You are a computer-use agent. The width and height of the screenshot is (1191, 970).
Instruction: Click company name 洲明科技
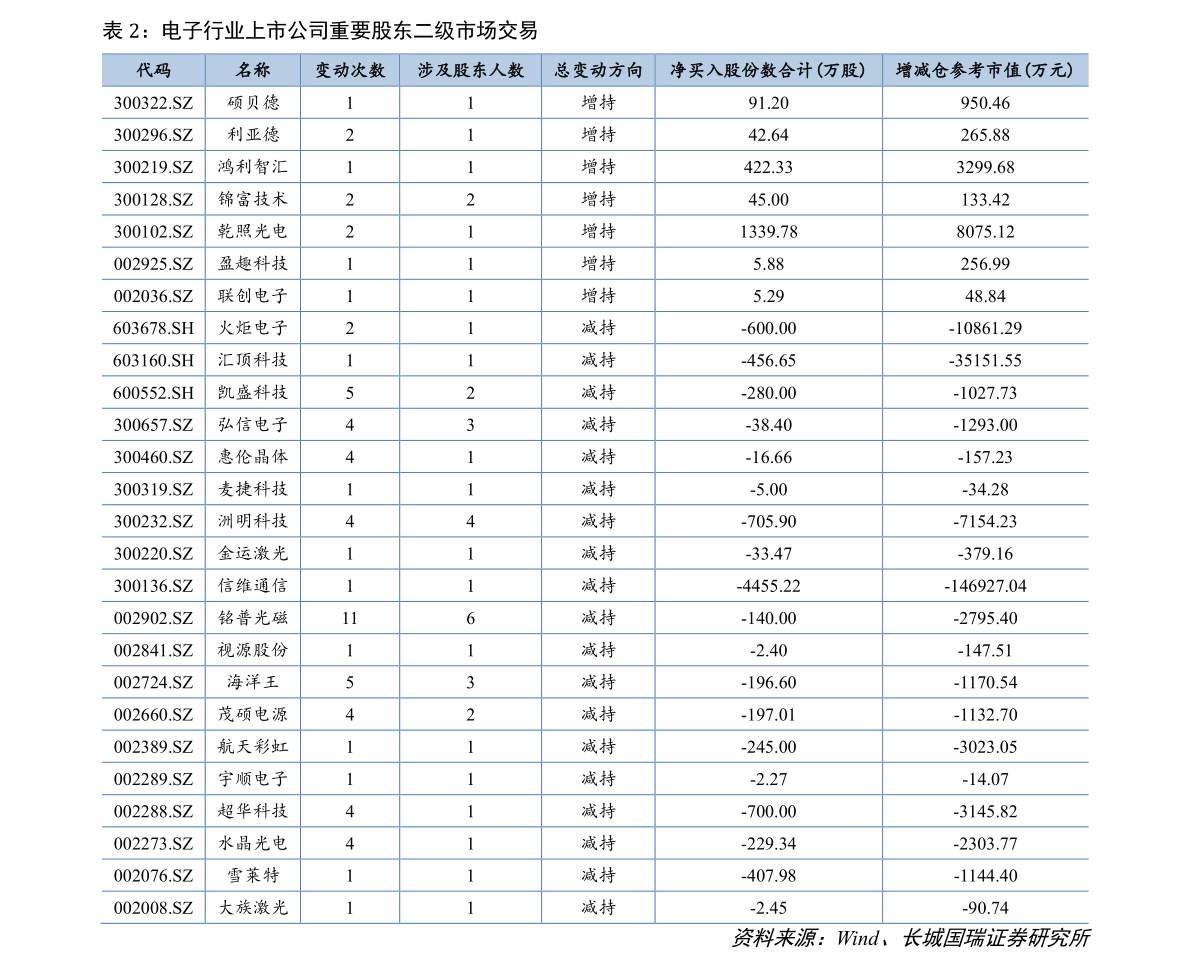coord(253,521)
